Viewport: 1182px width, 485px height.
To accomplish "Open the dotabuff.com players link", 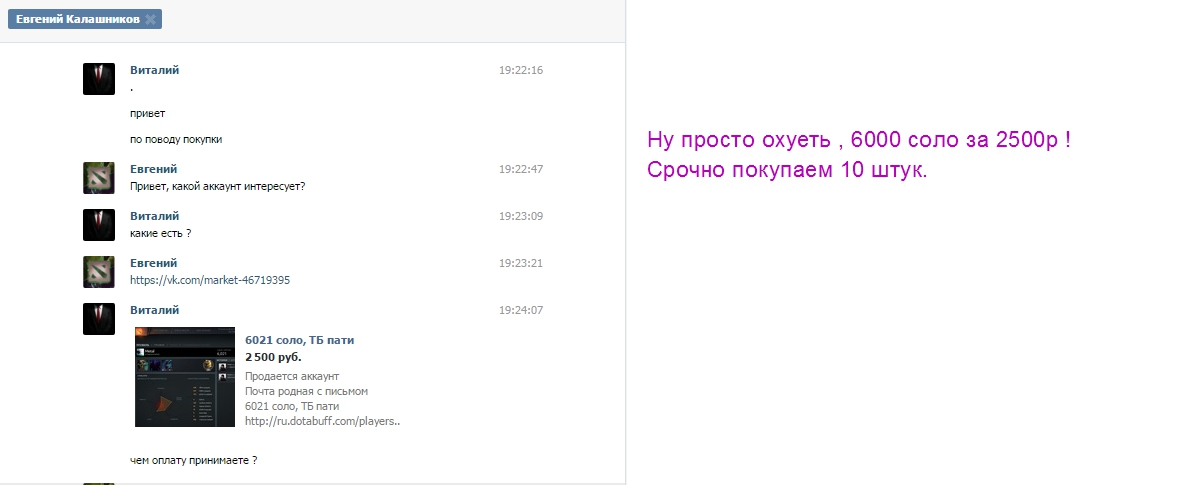I will tap(323, 421).
